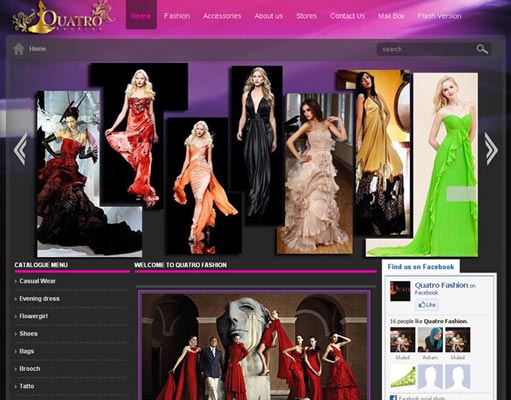Advance slideshow with right chevron arrow

coord(491,149)
